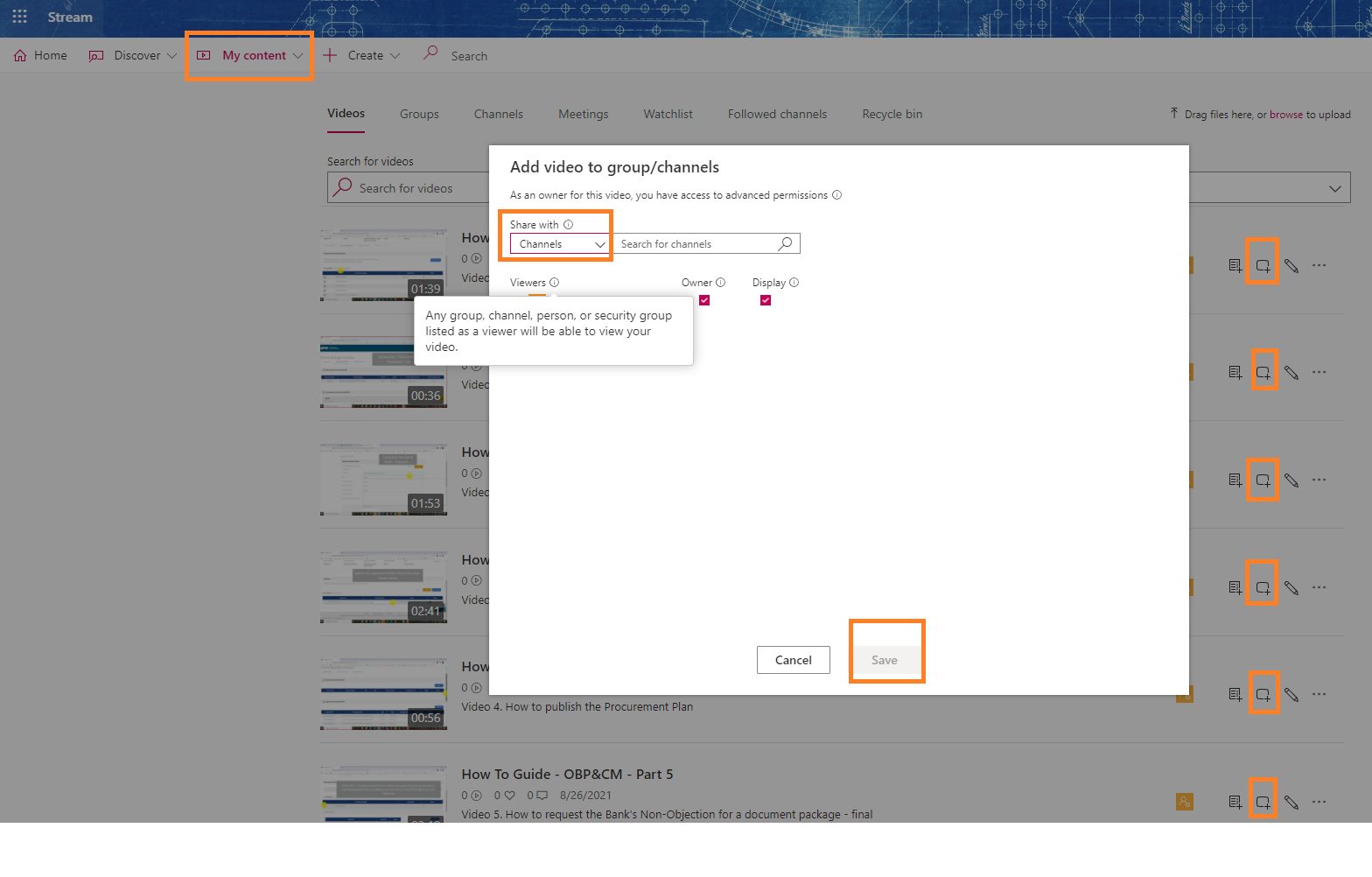Click the info icon next to Share with
Screen dimensions: 1372x877
click(568, 225)
